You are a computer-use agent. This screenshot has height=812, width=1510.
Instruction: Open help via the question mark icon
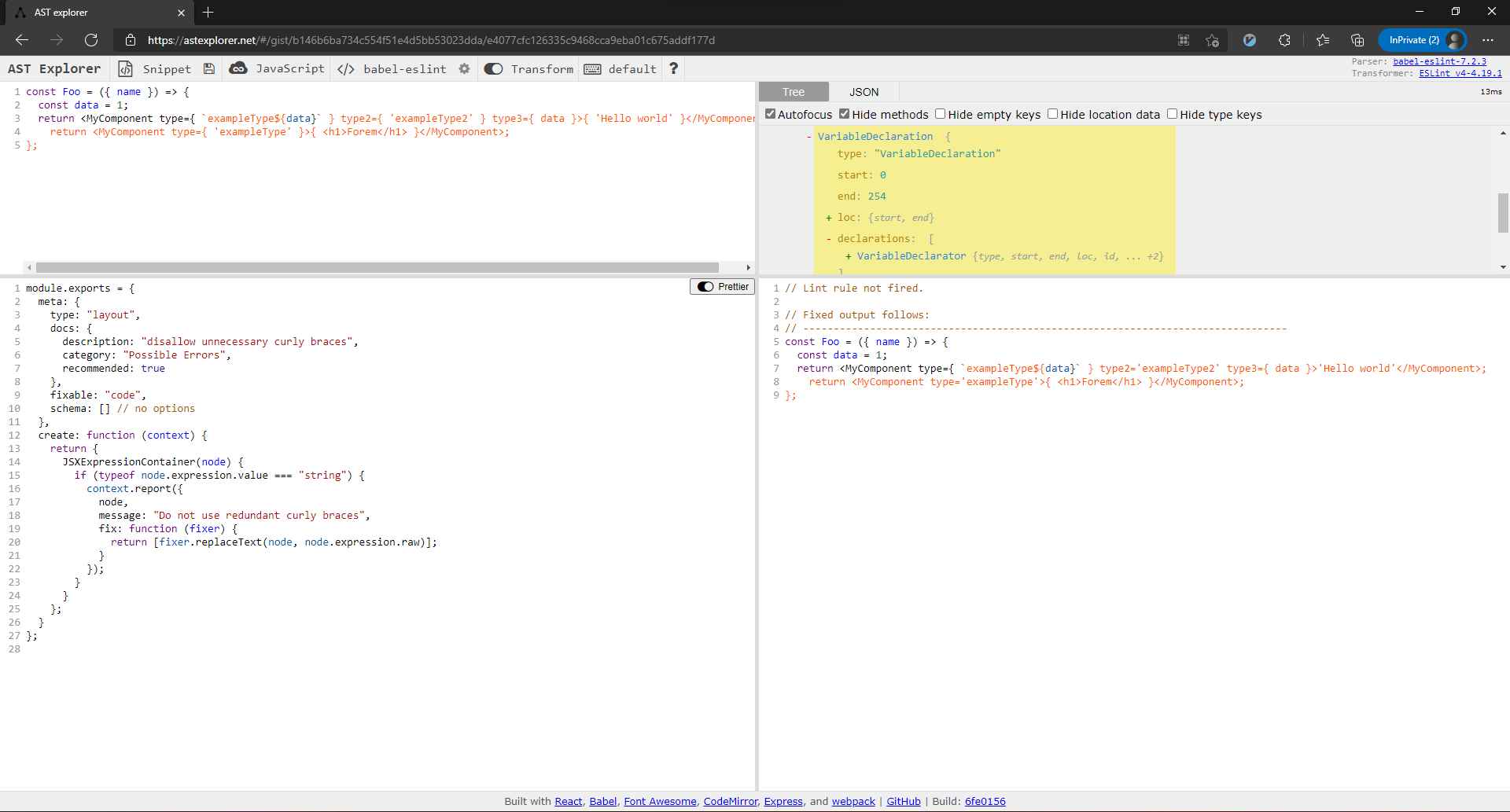click(673, 69)
